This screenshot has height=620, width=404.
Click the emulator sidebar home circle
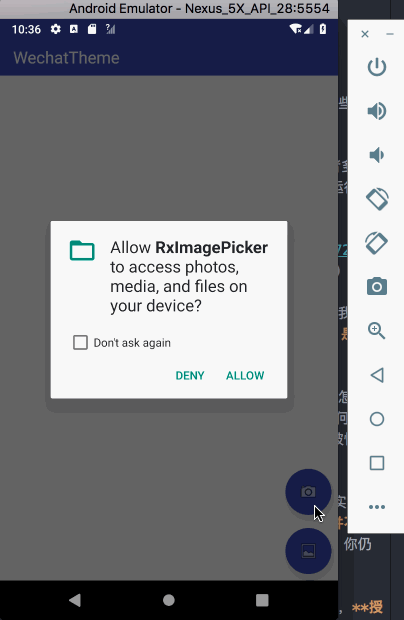pos(377,419)
